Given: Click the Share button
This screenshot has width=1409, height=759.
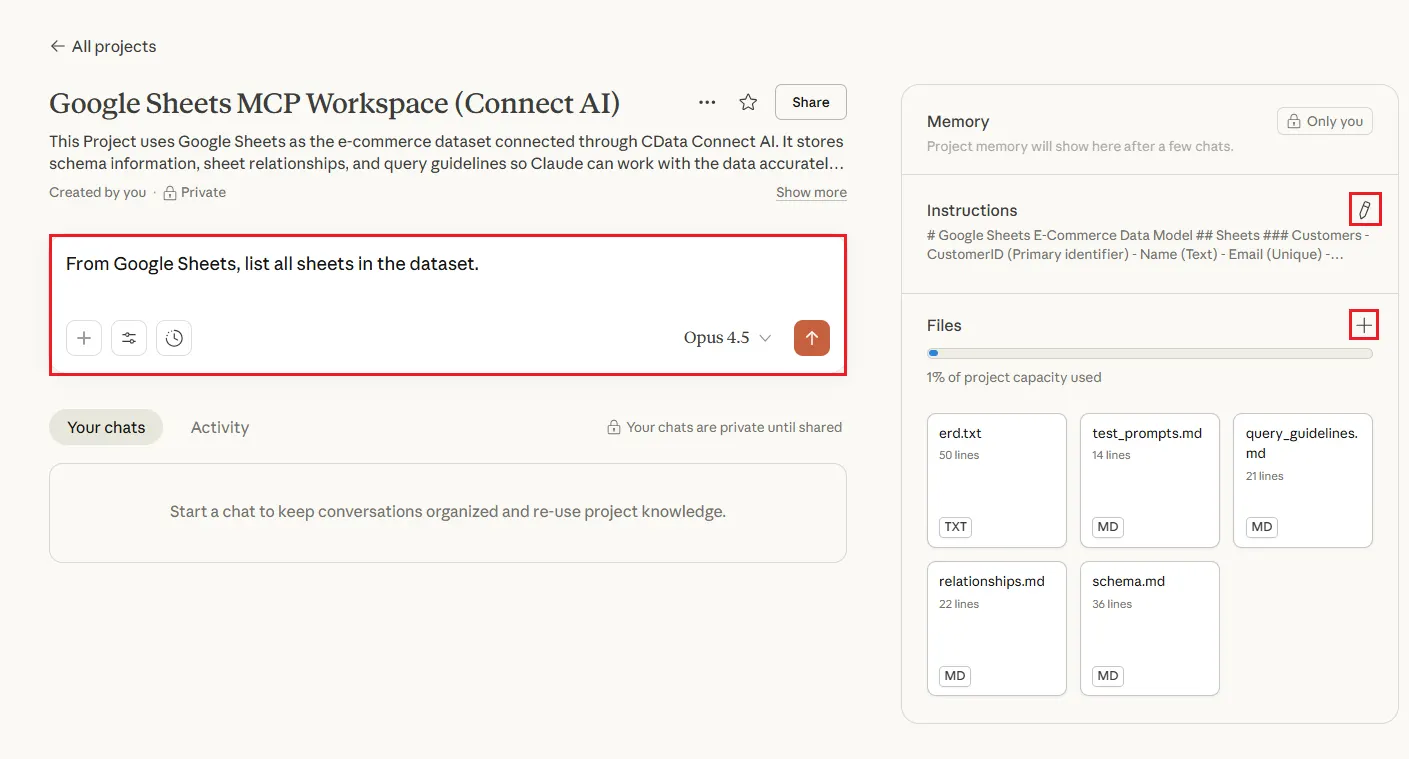Looking at the screenshot, I should pos(810,102).
